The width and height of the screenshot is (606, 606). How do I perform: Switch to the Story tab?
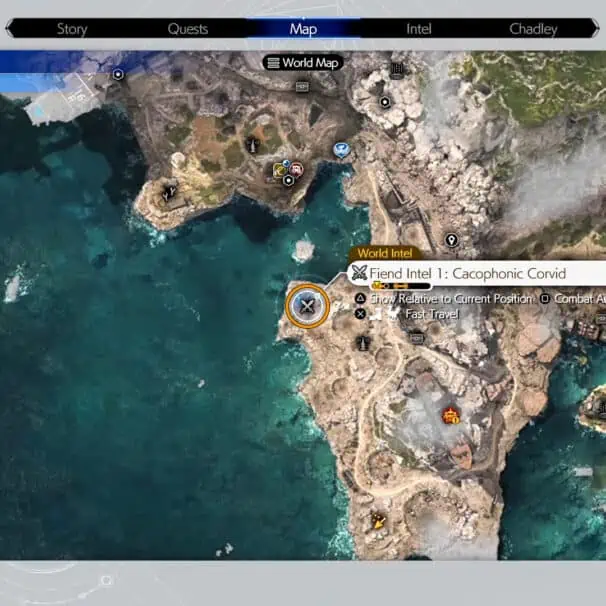(x=72, y=29)
